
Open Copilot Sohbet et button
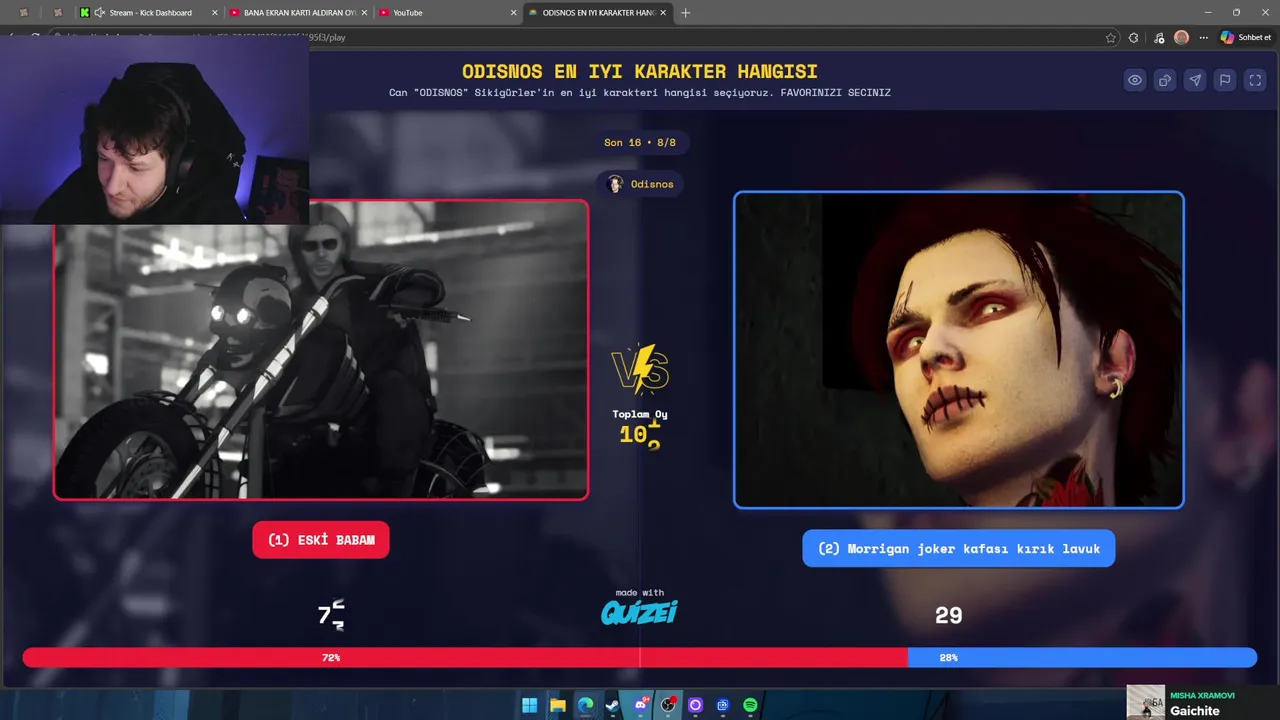tap(1246, 37)
